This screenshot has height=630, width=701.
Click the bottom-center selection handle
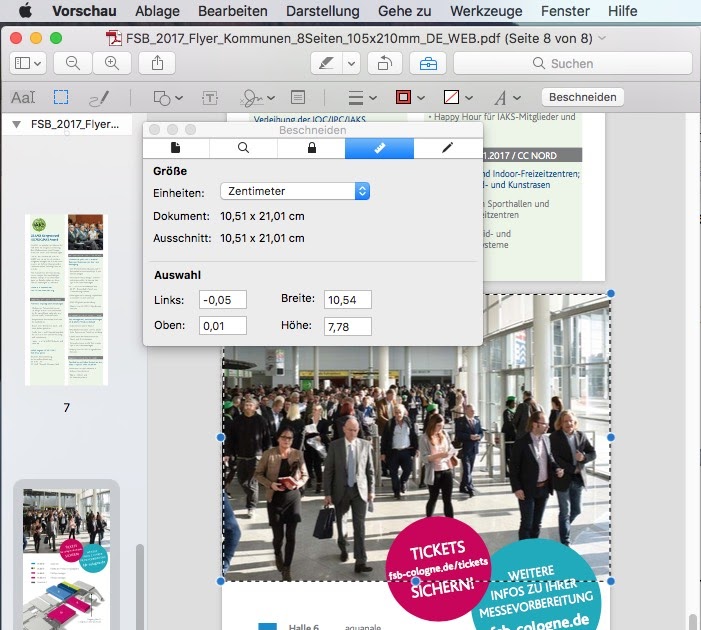pyautogui.click(x=416, y=581)
